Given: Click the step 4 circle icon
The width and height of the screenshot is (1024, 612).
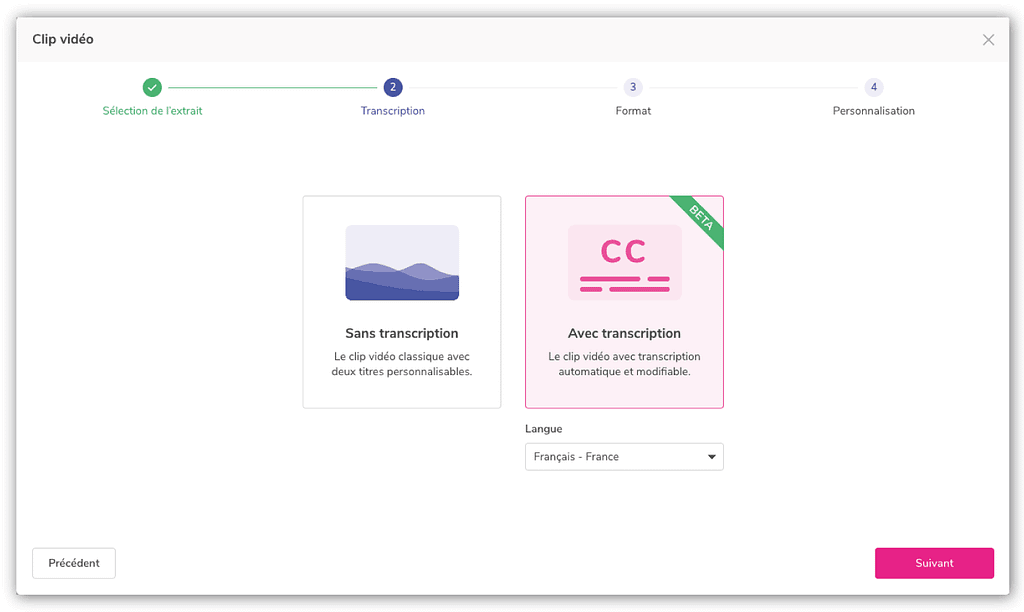Looking at the screenshot, I should tap(874, 87).
